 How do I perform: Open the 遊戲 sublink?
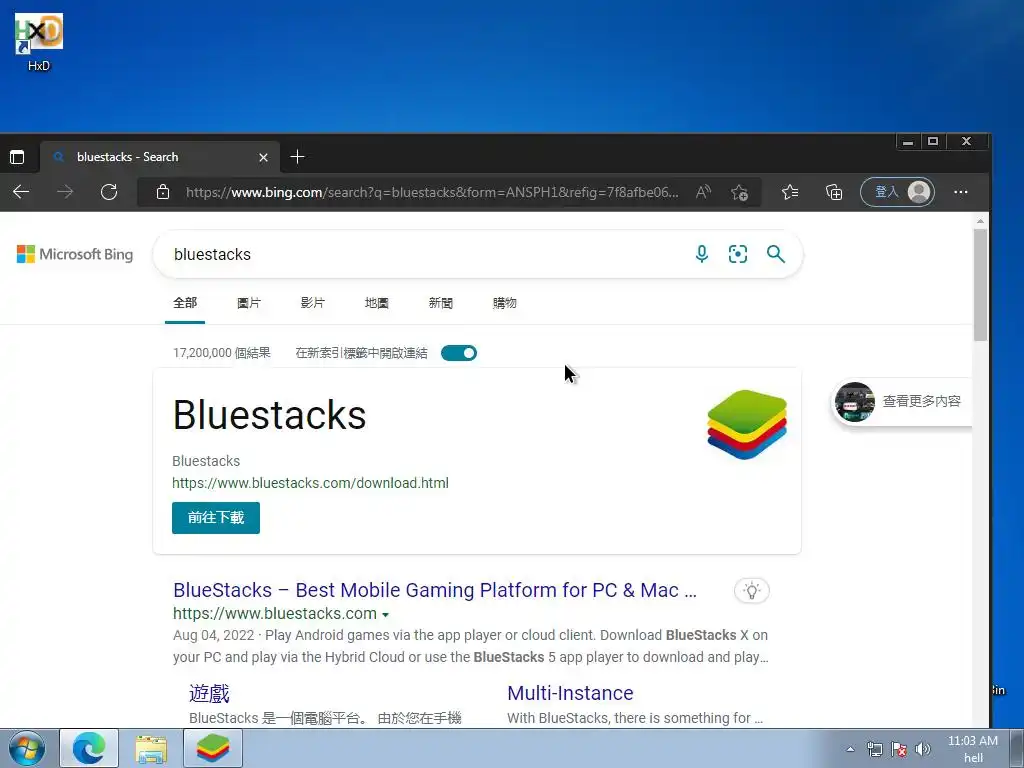pyautogui.click(x=209, y=693)
